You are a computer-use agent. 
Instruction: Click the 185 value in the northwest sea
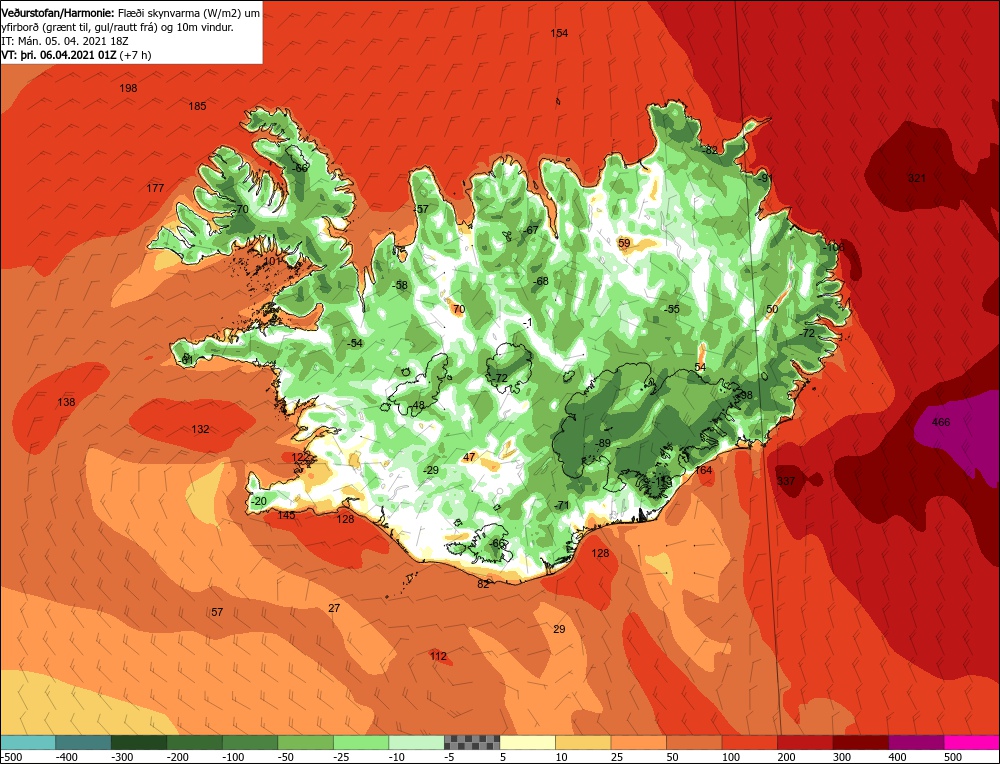(x=198, y=106)
